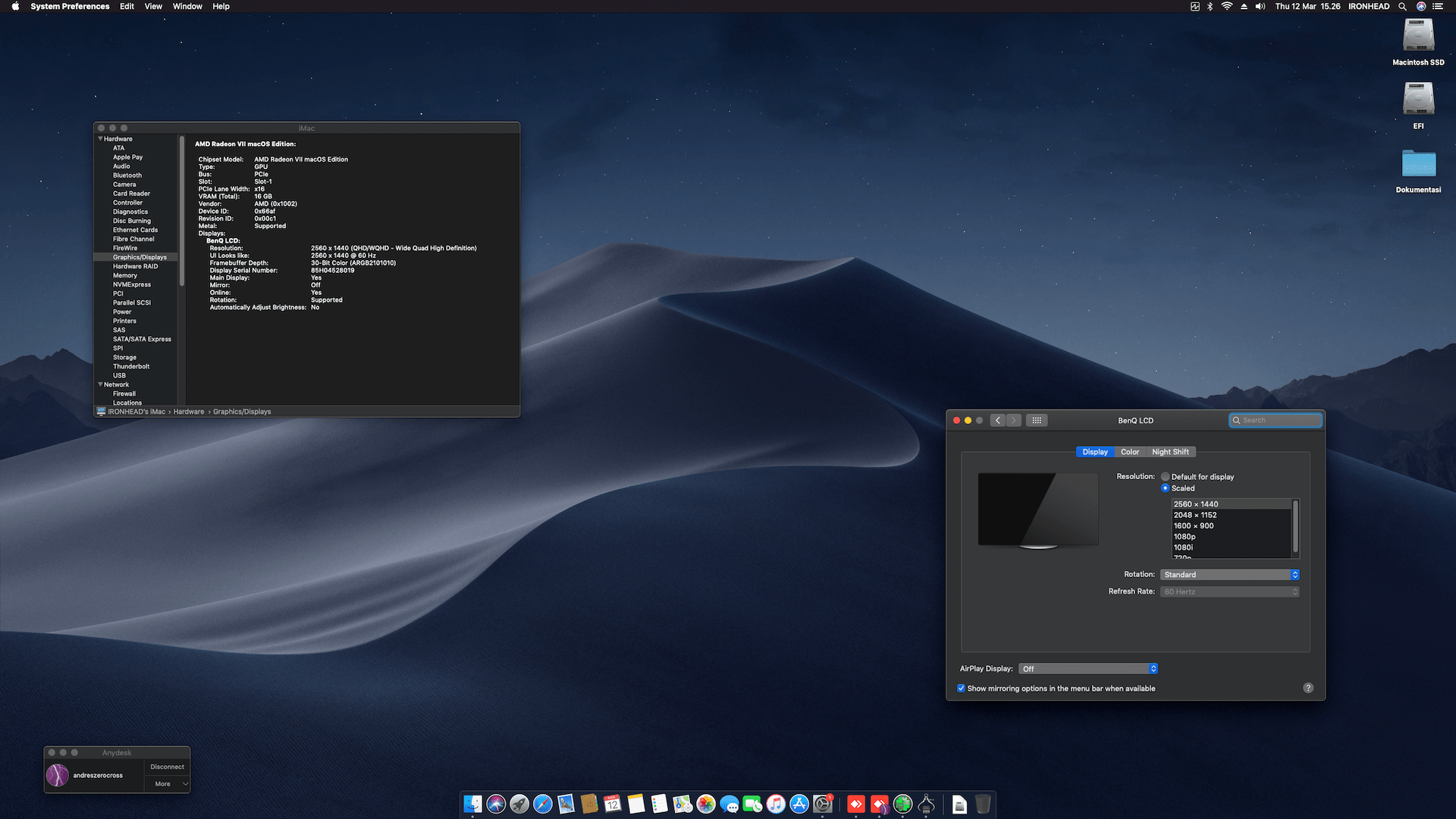Select Dokumentasi folder on desktop

click(x=1418, y=170)
